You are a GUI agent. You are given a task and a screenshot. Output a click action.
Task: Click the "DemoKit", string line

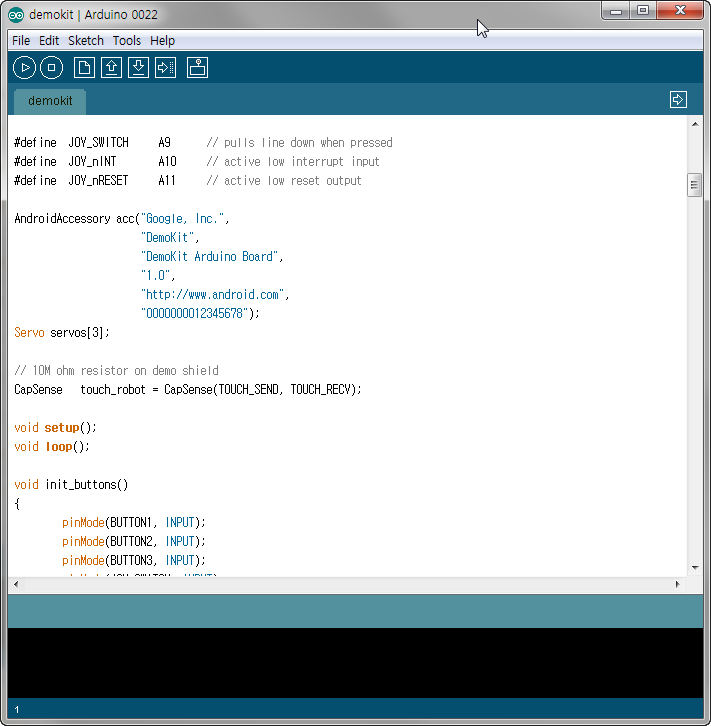[170, 238]
